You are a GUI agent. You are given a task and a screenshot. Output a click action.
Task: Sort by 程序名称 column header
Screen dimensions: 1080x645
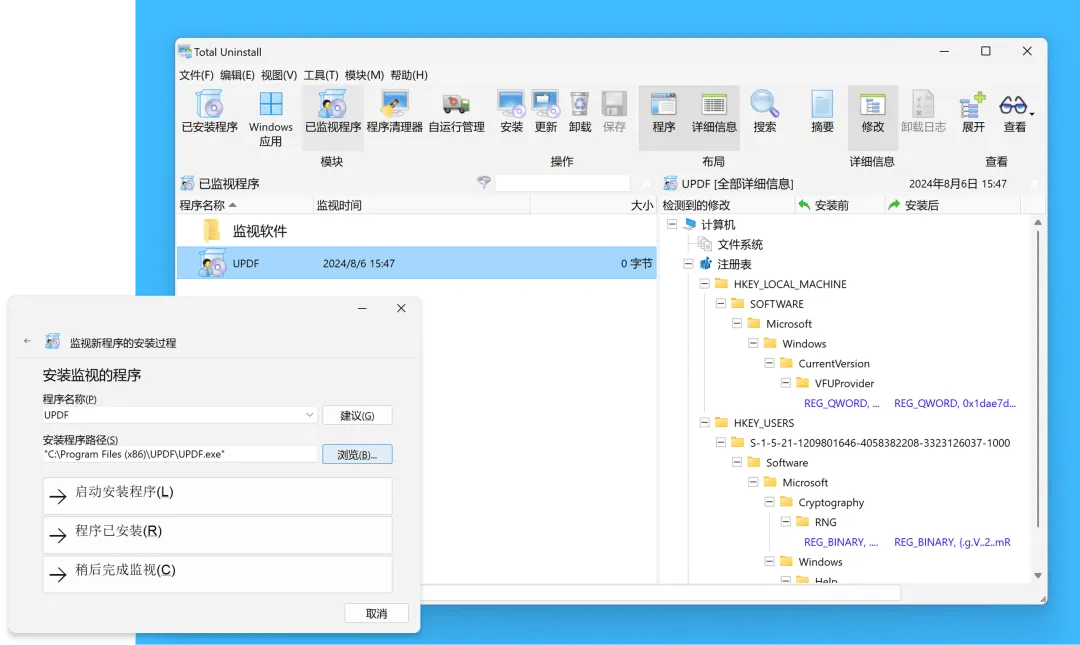point(245,205)
